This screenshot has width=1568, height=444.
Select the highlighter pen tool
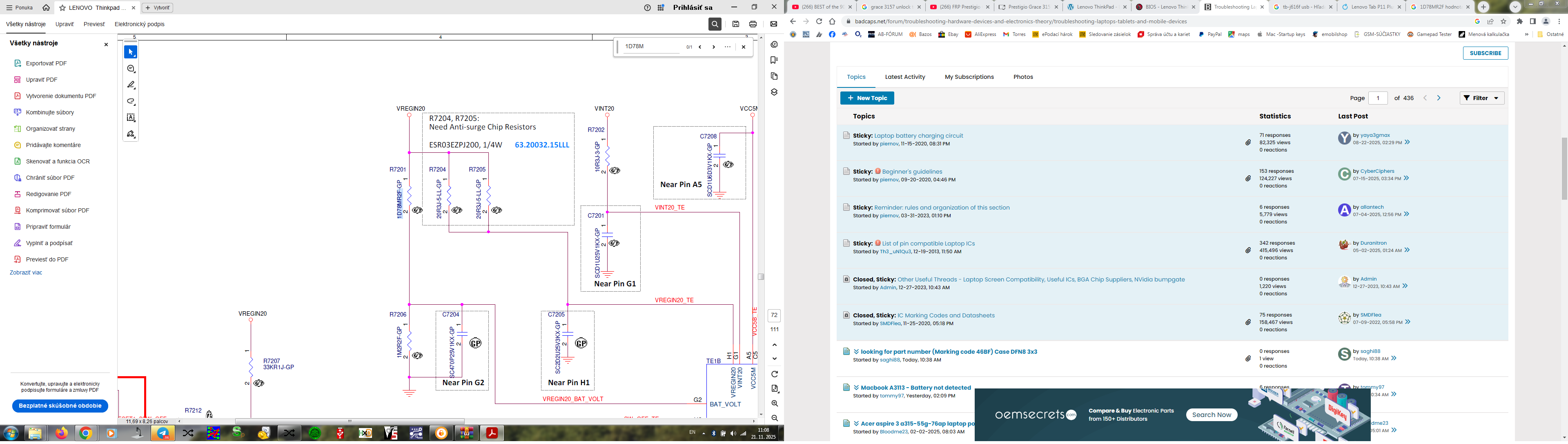(x=131, y=85)
